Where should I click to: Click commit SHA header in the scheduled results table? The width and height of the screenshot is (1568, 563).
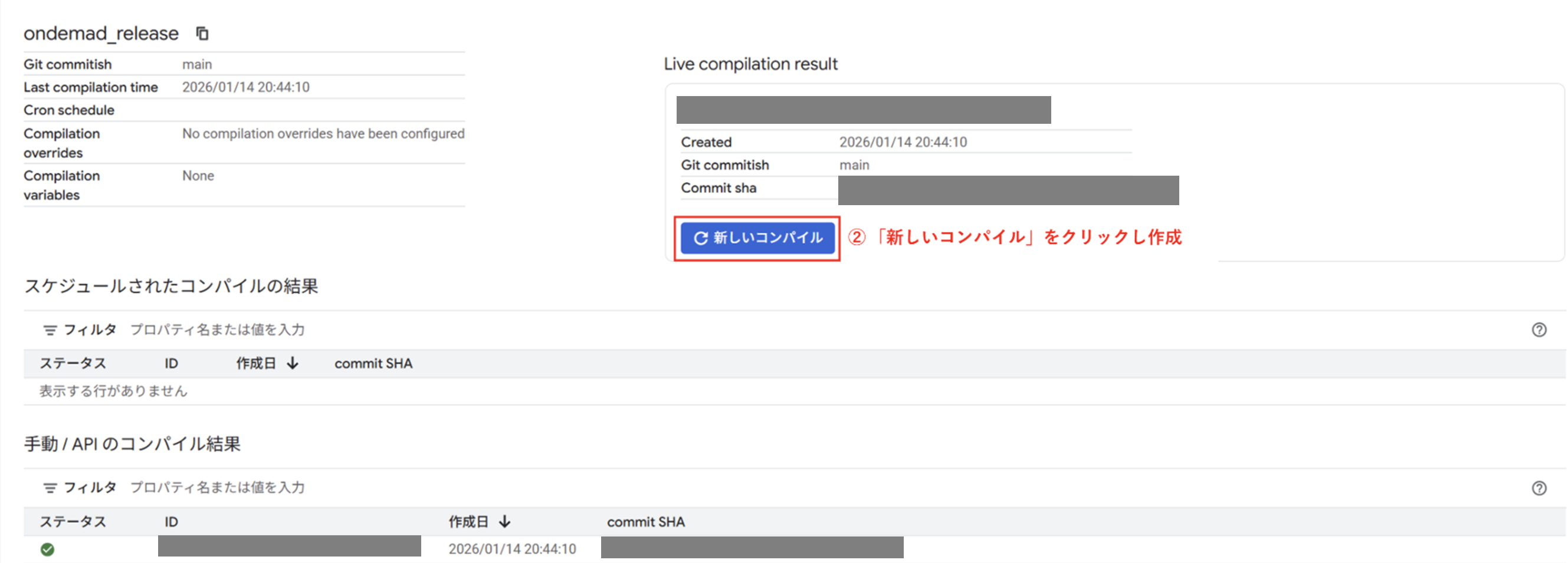point(373,364)
